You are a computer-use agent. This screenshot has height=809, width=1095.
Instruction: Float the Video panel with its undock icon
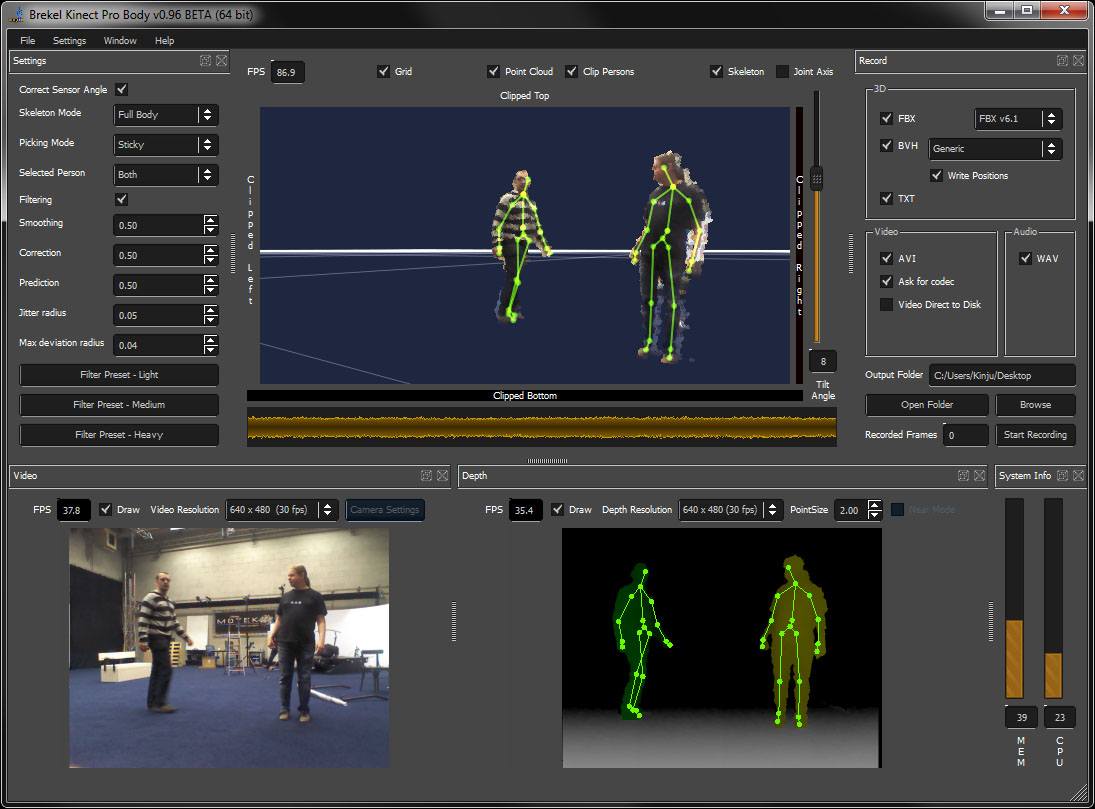click(426, 476)
